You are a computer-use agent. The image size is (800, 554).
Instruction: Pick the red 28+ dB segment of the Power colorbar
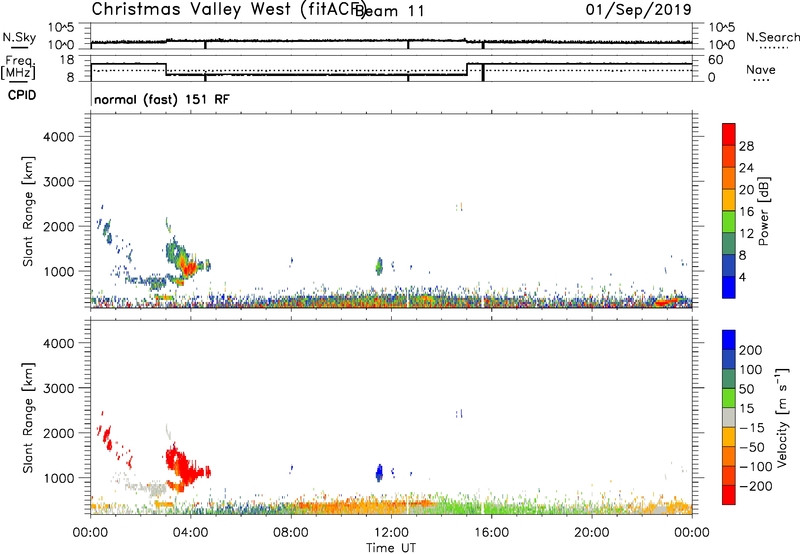click(x=729, y=134)
